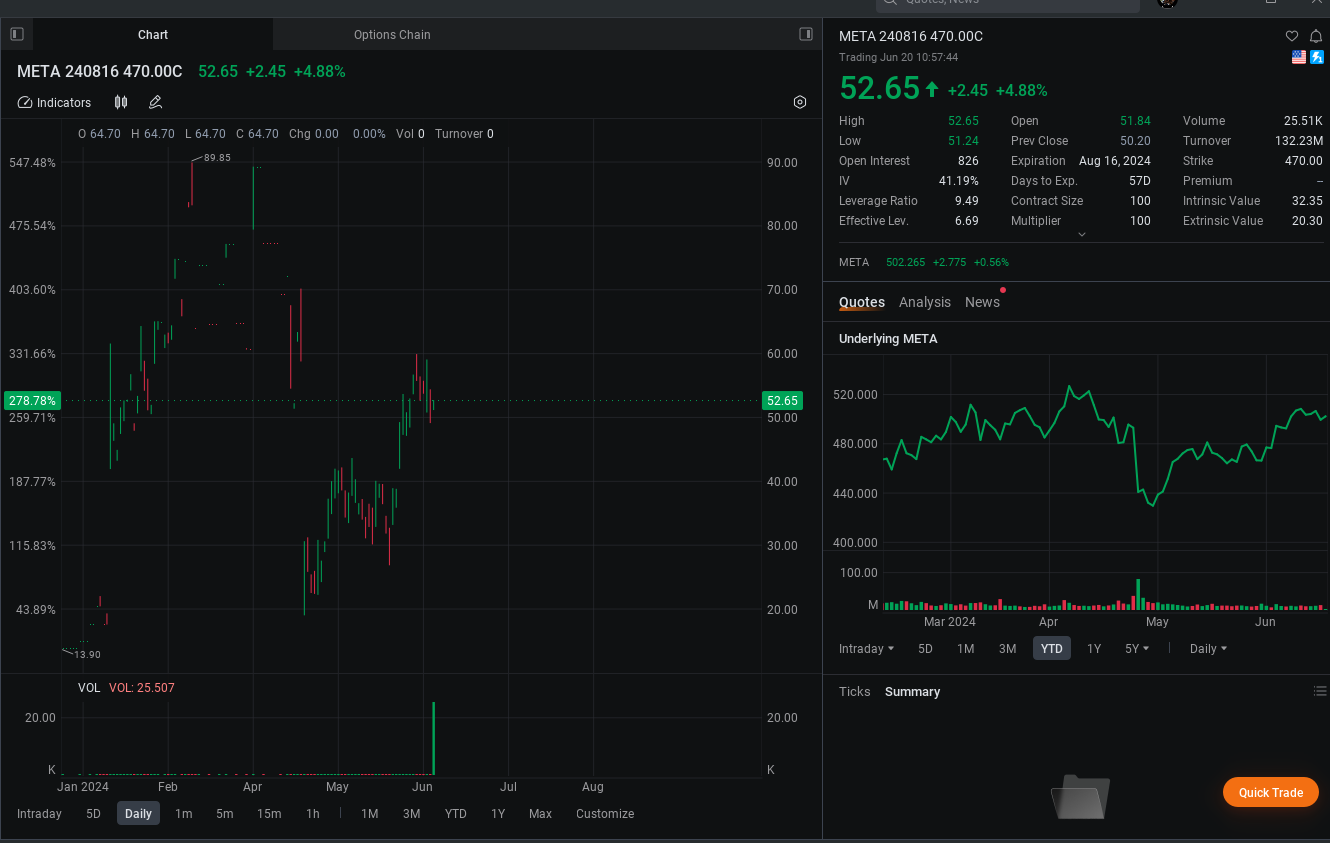1330x843 pixels.
Task: Open the Indicators menu
Action: click(x=55, y=102)
